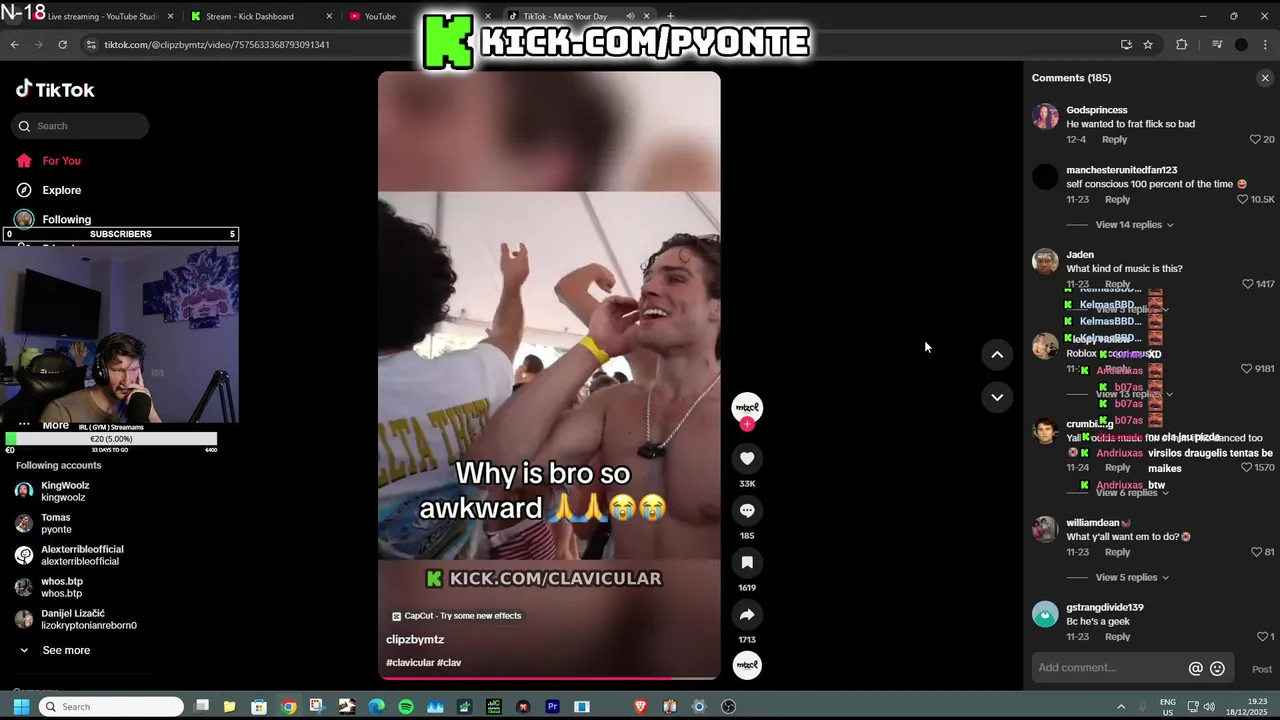
Task: Open Danijel Lizačić account
Action: coord(89,619)
